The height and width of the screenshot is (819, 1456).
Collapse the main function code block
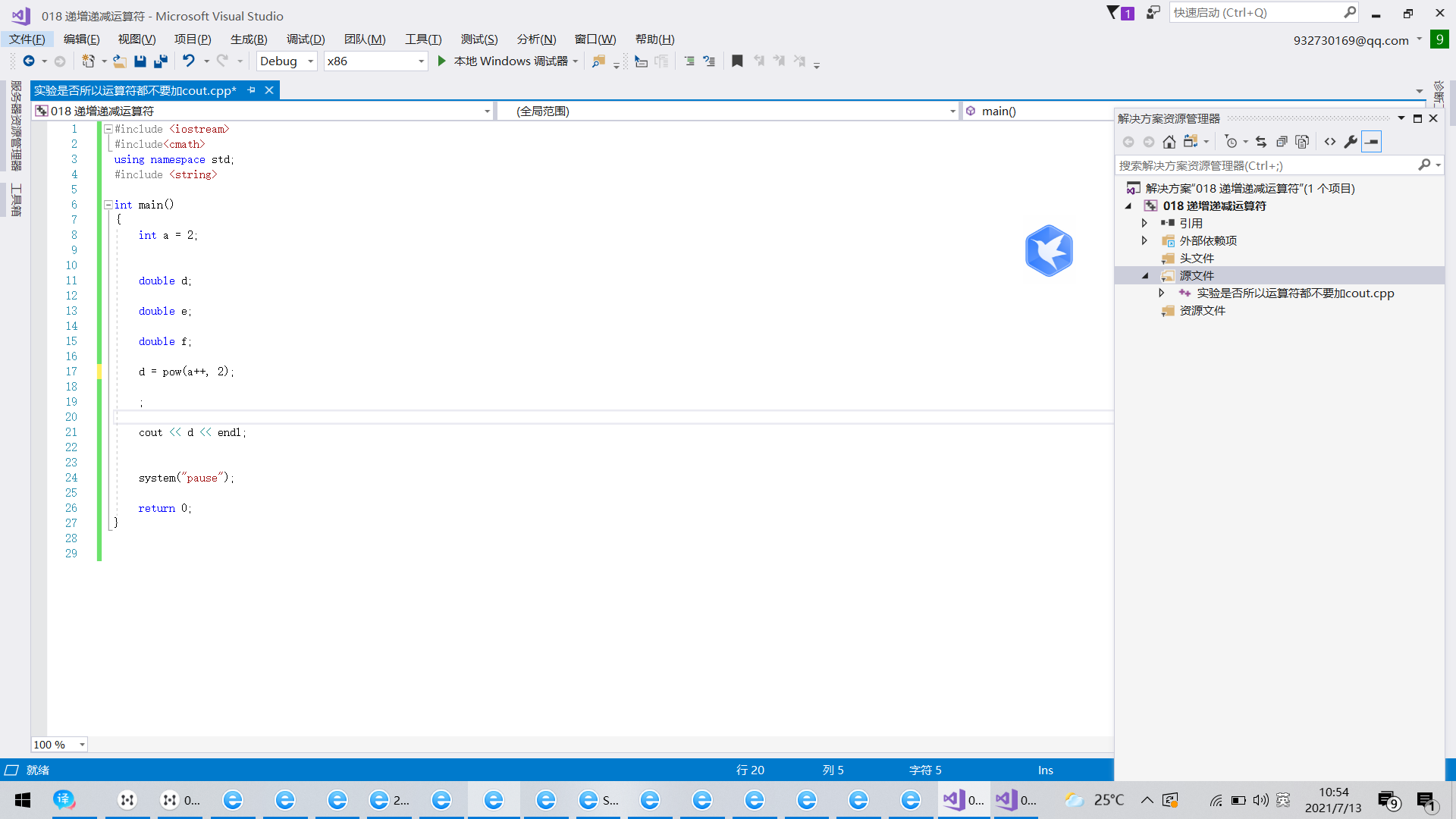click(108, 205)
